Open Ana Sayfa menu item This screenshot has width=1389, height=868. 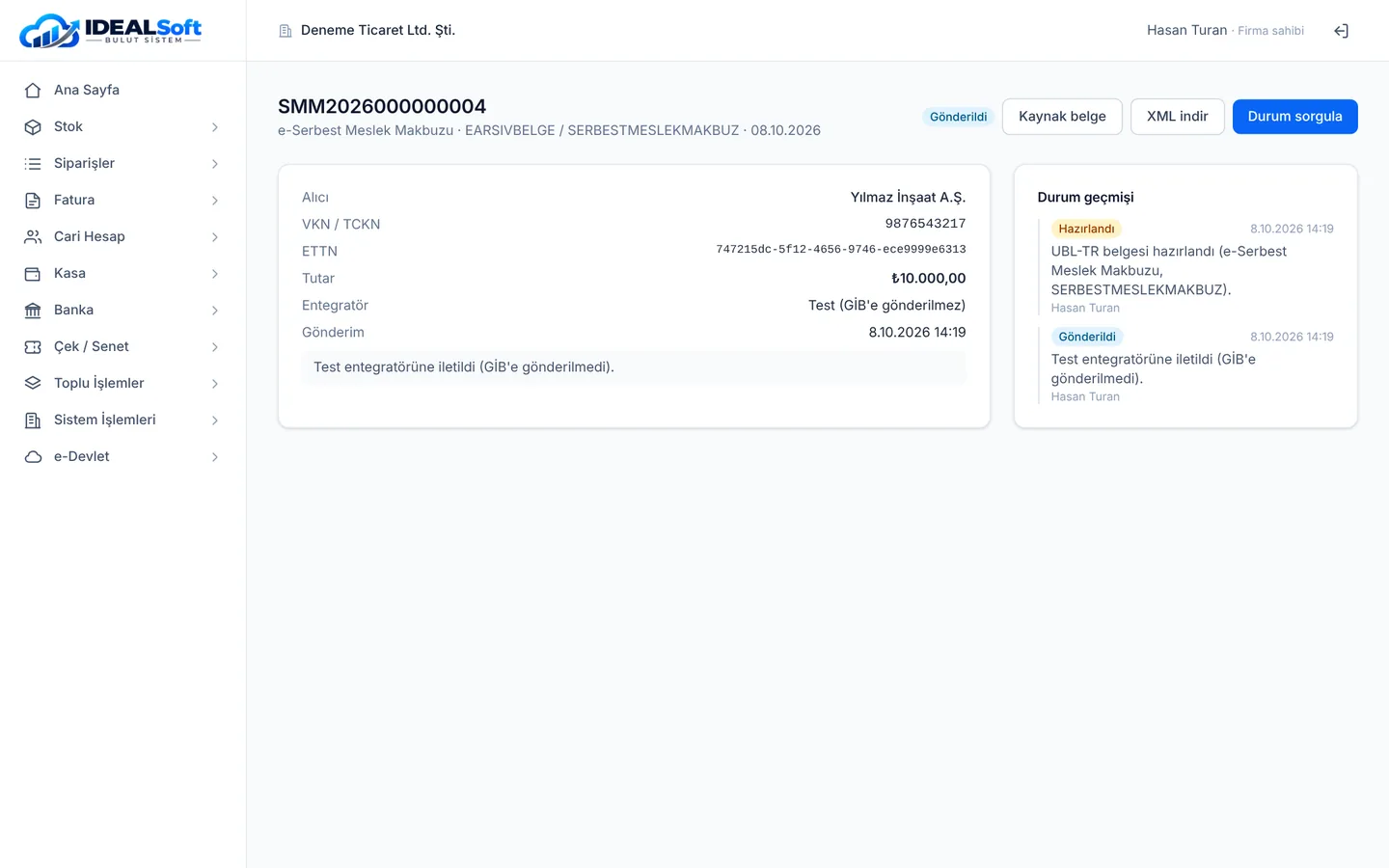click(123, 90)
